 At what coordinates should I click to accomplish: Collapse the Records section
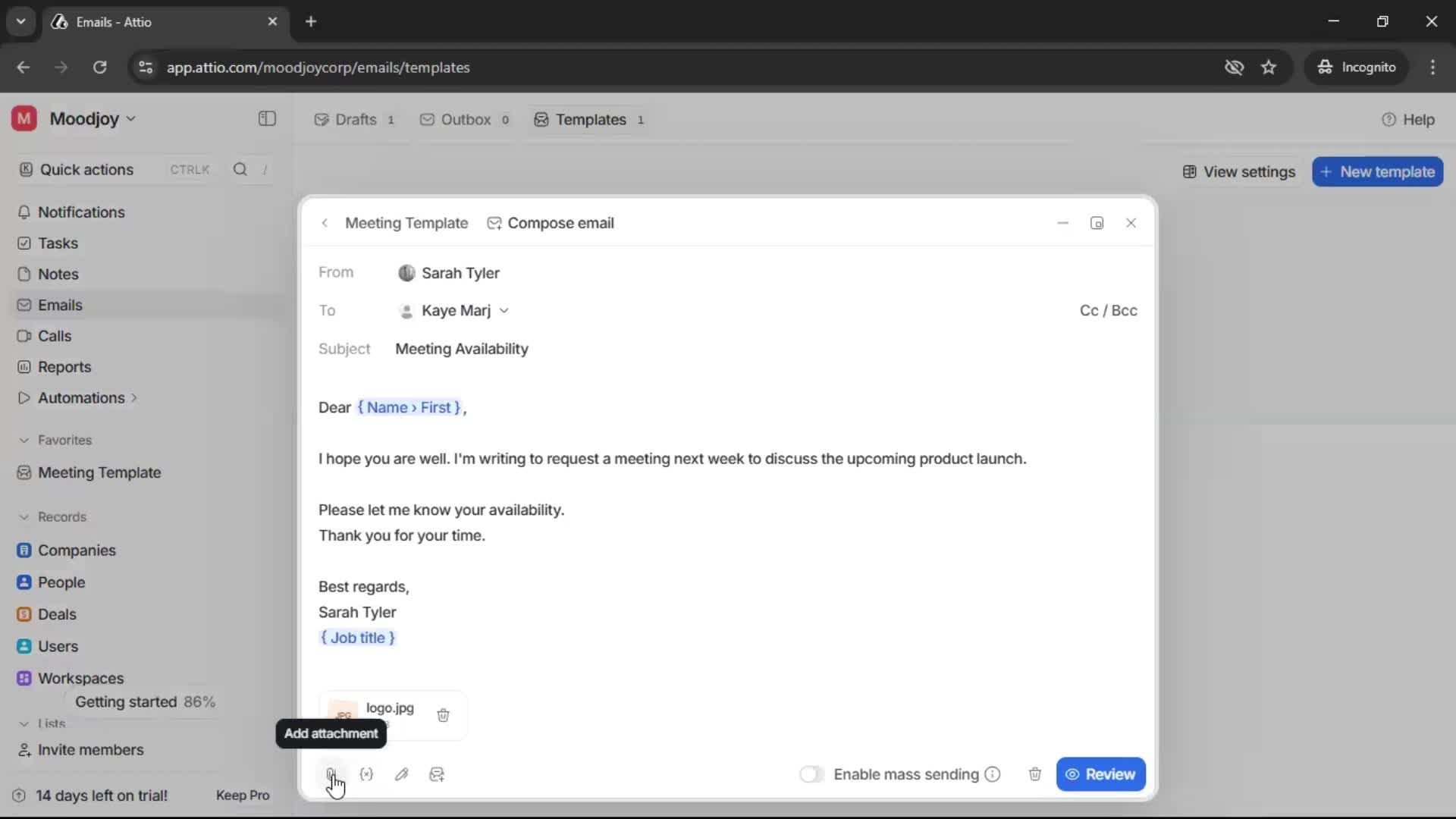pyautogui.click(x=25, y=516)
